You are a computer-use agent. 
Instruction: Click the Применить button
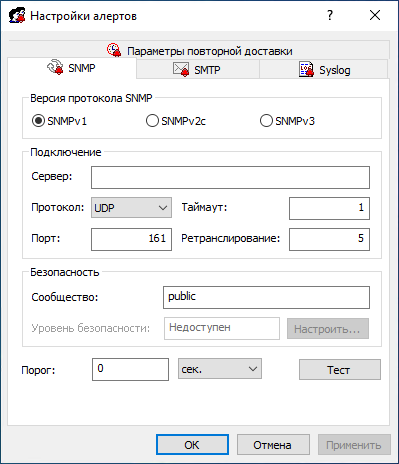354,445
